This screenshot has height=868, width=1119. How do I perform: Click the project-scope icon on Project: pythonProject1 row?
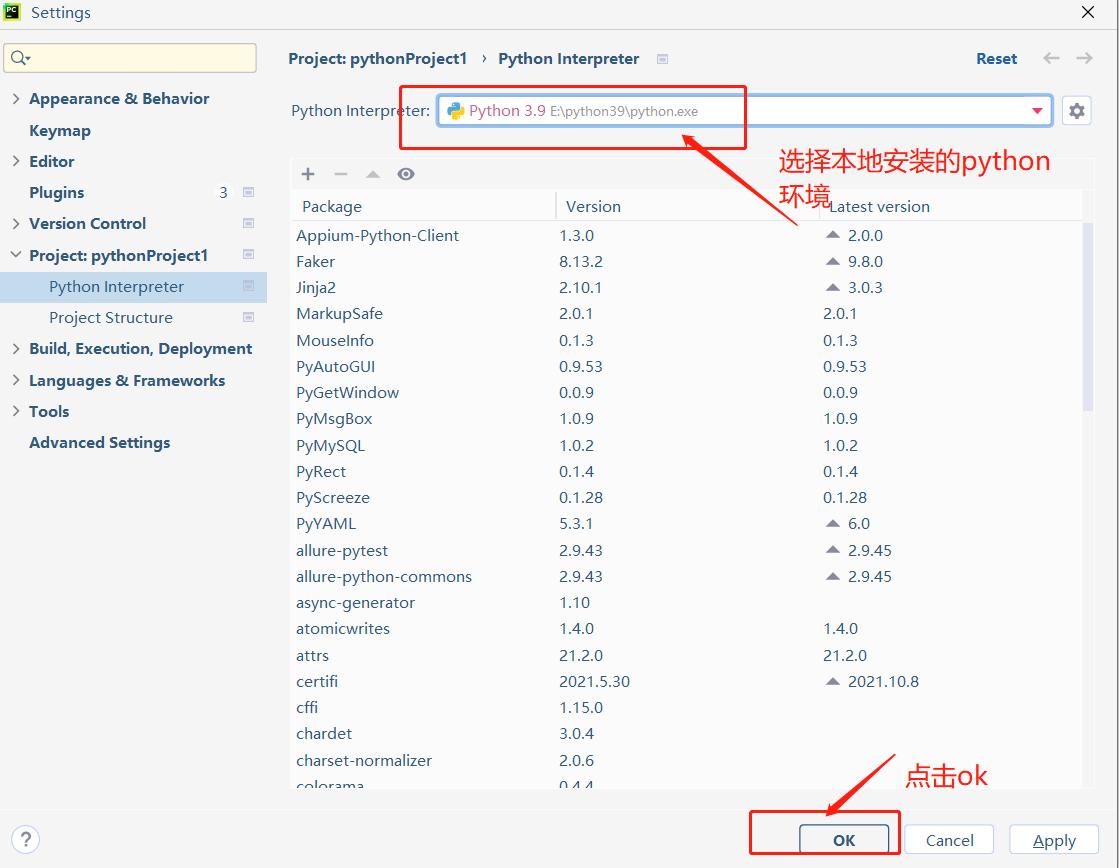pyautogui.click(x=248, y=254)
